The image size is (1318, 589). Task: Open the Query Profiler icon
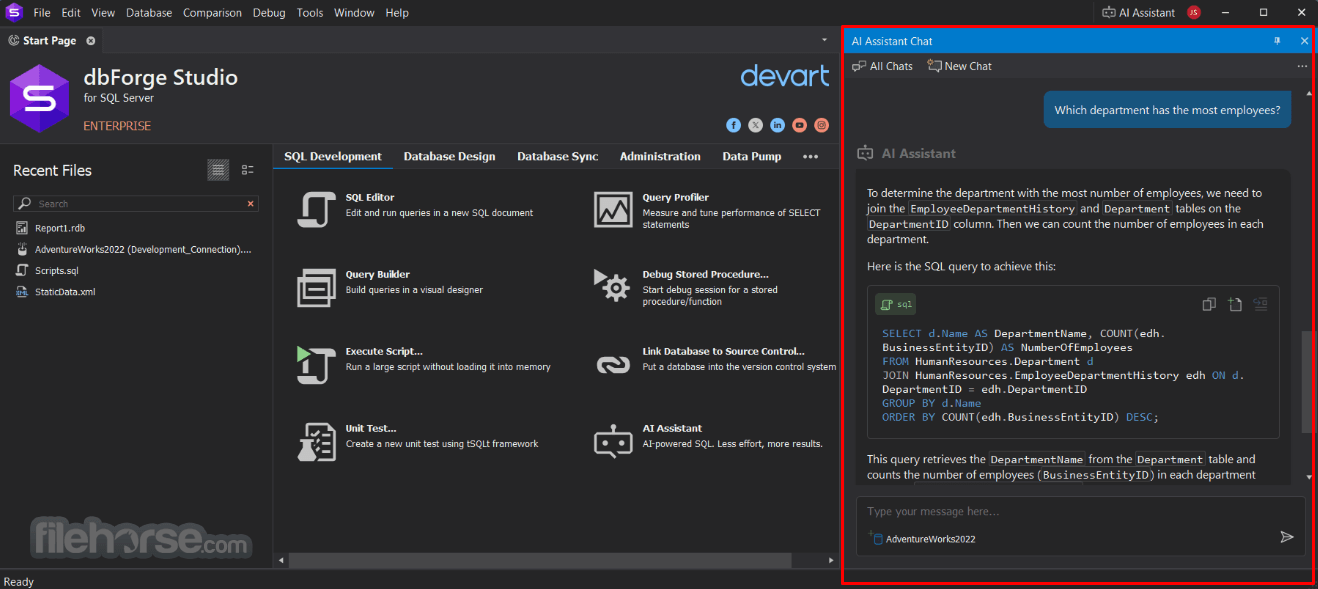click(613, 209)
